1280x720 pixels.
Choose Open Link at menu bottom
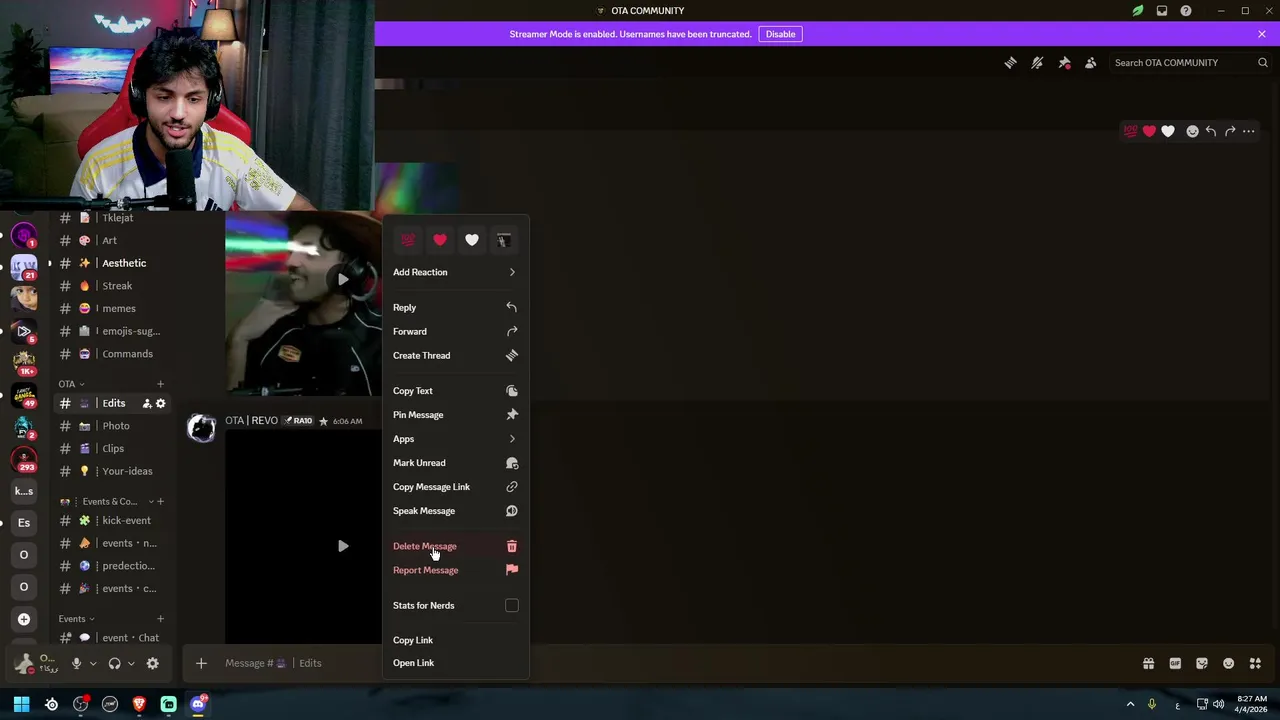(x=455, y=663)
